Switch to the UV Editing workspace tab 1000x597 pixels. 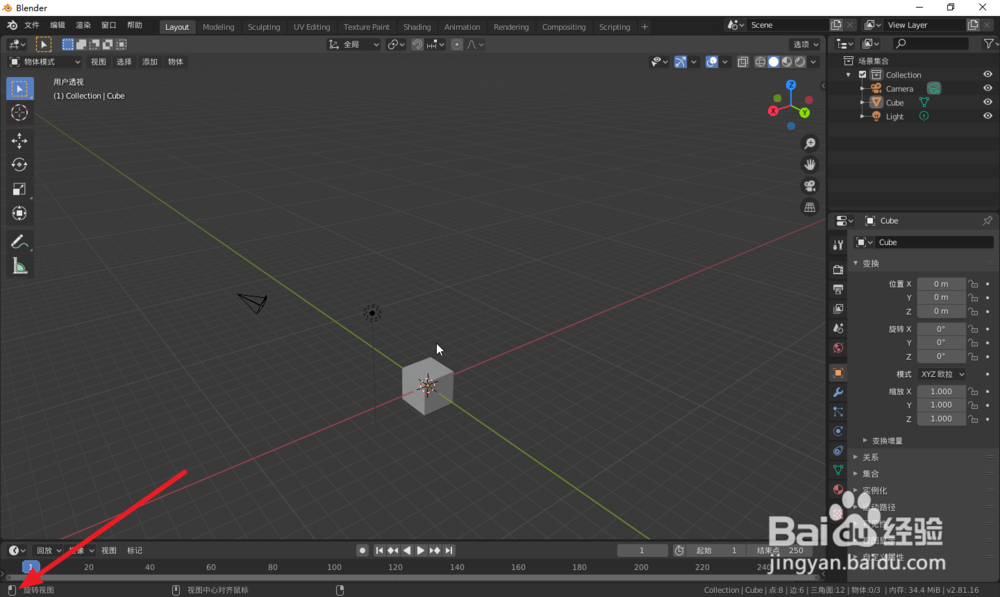click(312, 27)
